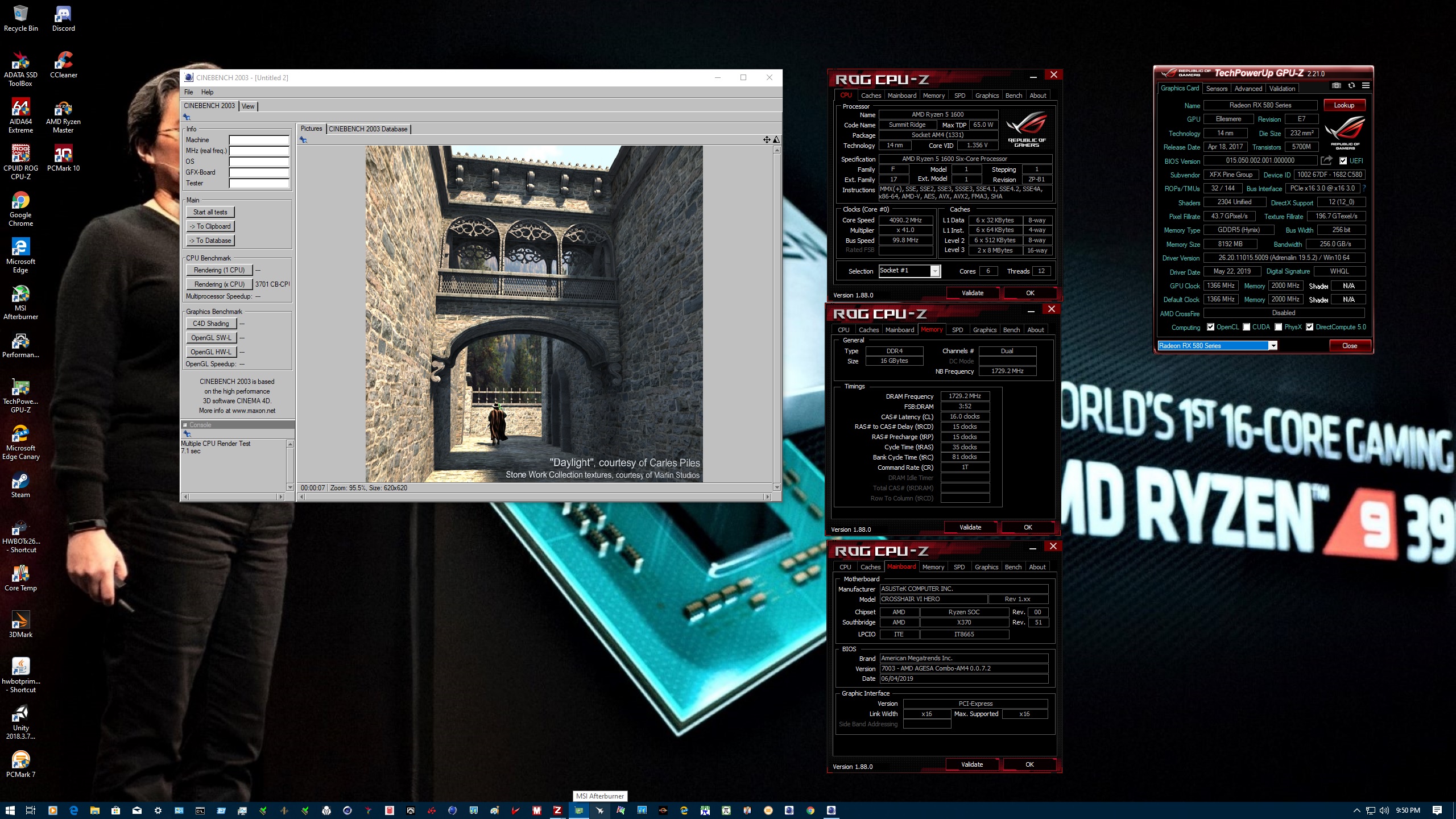Click the pan arrows icon above the Cinebench picture
1456x819 pixels.
tap(767, 139)
